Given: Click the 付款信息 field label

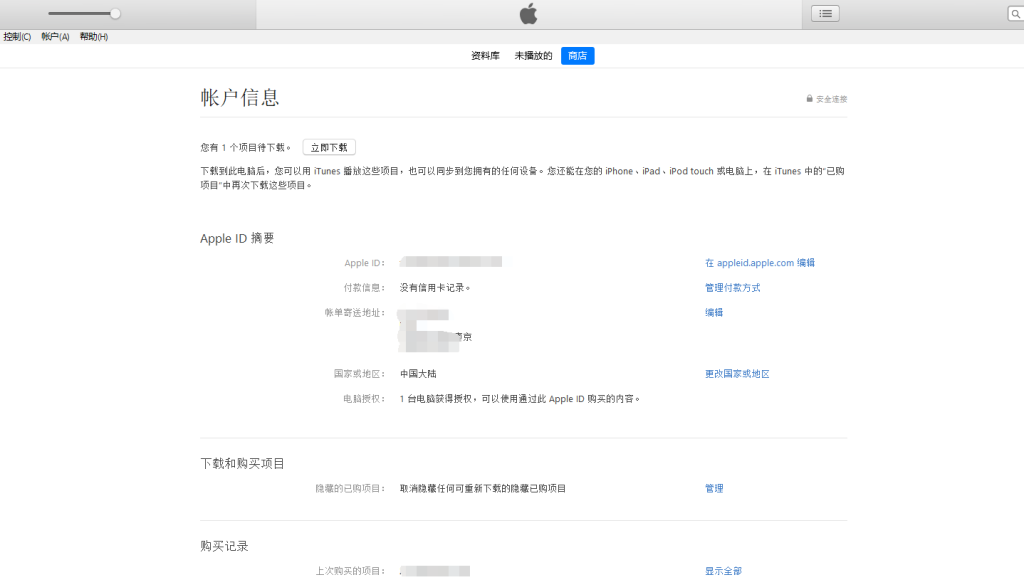Looking at the screenshot, I should (364, 287).
